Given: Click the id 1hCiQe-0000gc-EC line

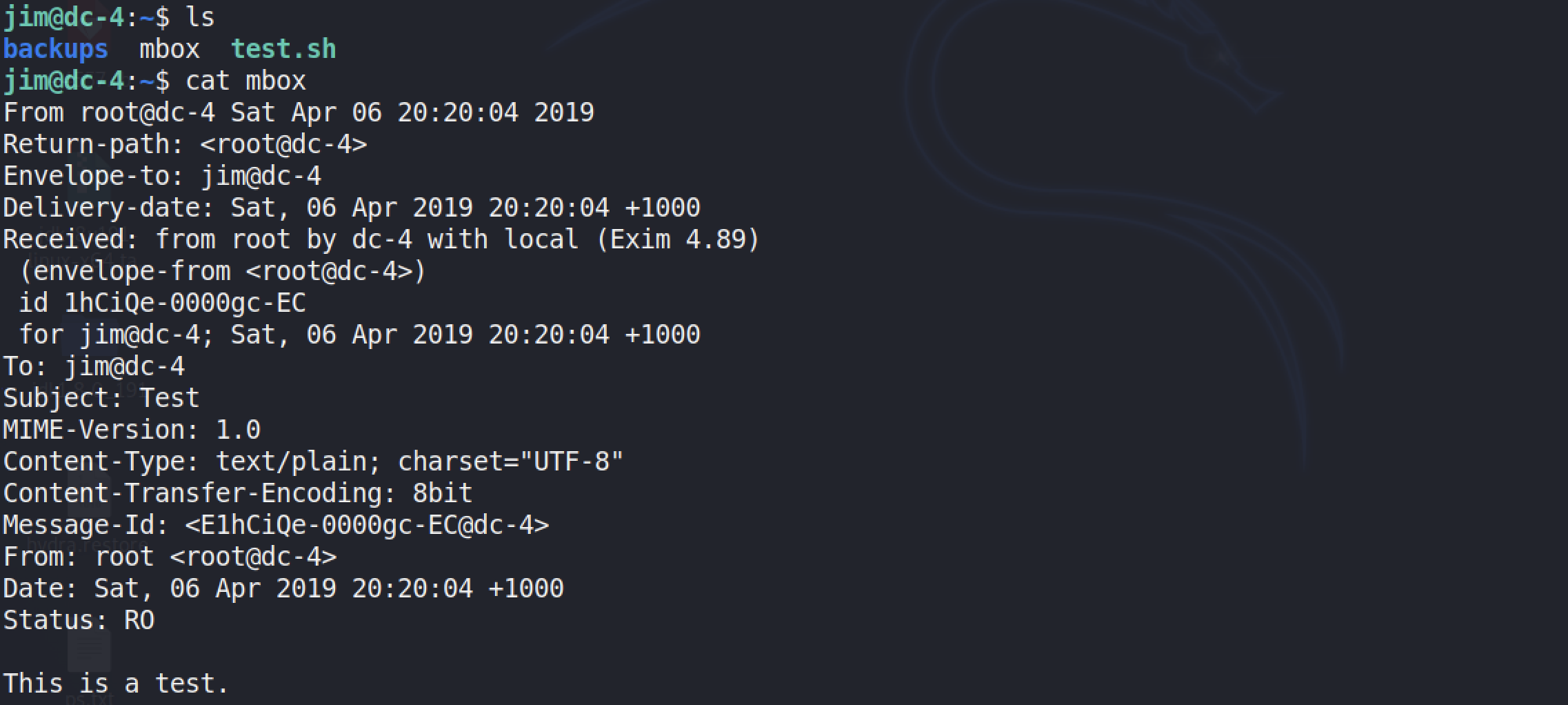Looking at the screenshot, I should 162,303.
